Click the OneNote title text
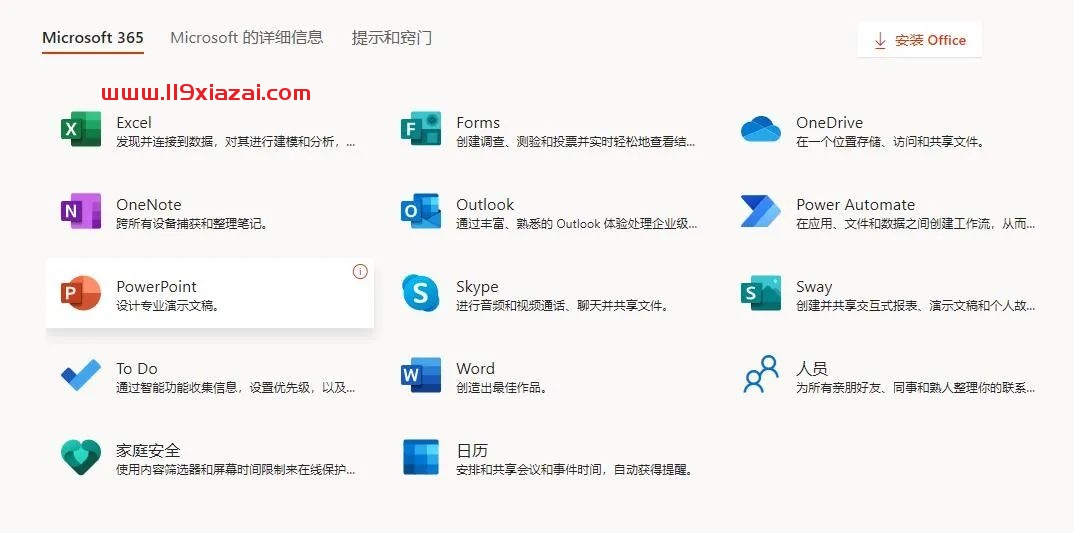The image size is (1074, 533). [x=149, y=204]
